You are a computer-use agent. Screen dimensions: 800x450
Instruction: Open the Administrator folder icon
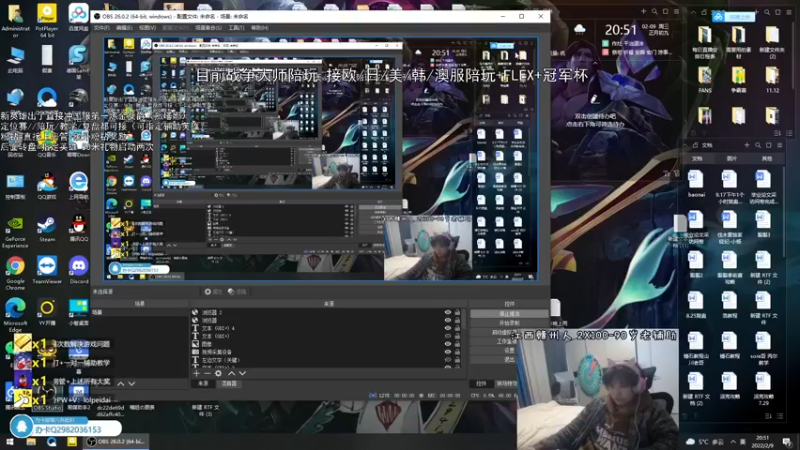(x=15, y=21)
